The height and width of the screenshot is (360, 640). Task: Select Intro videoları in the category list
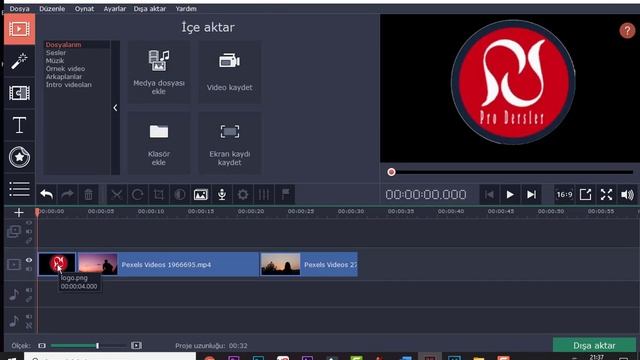(69, 84)
